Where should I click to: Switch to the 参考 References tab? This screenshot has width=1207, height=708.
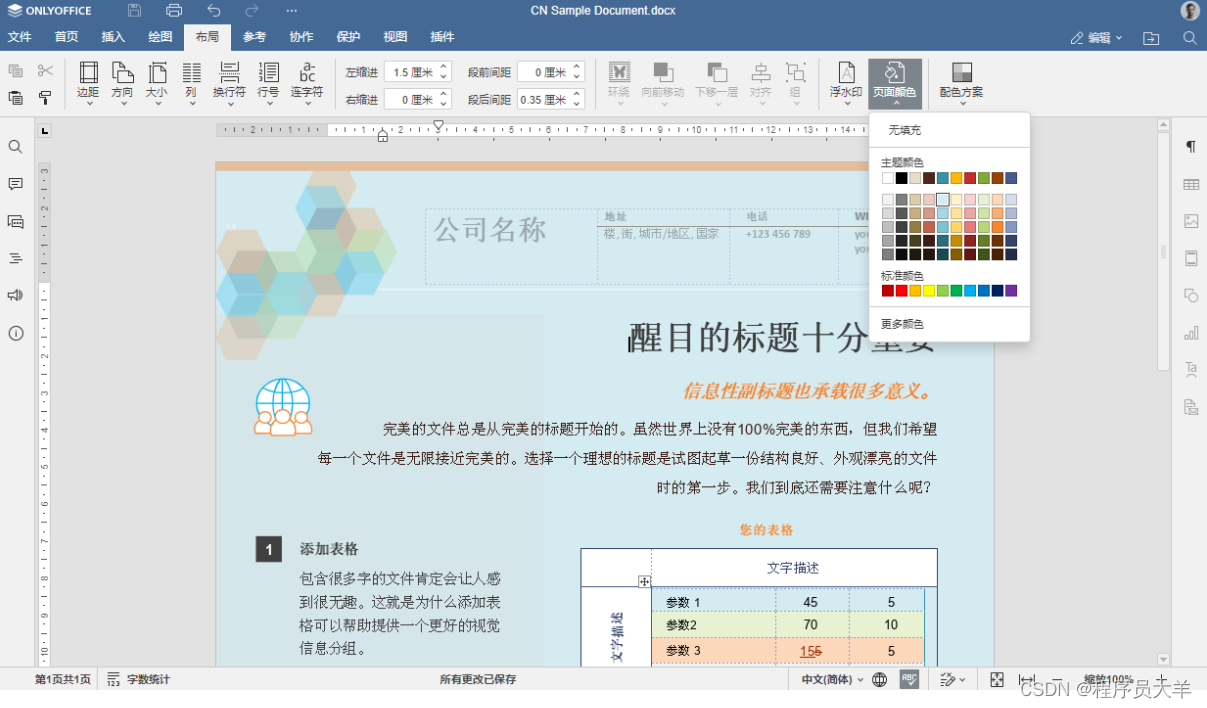pos(254,38)
